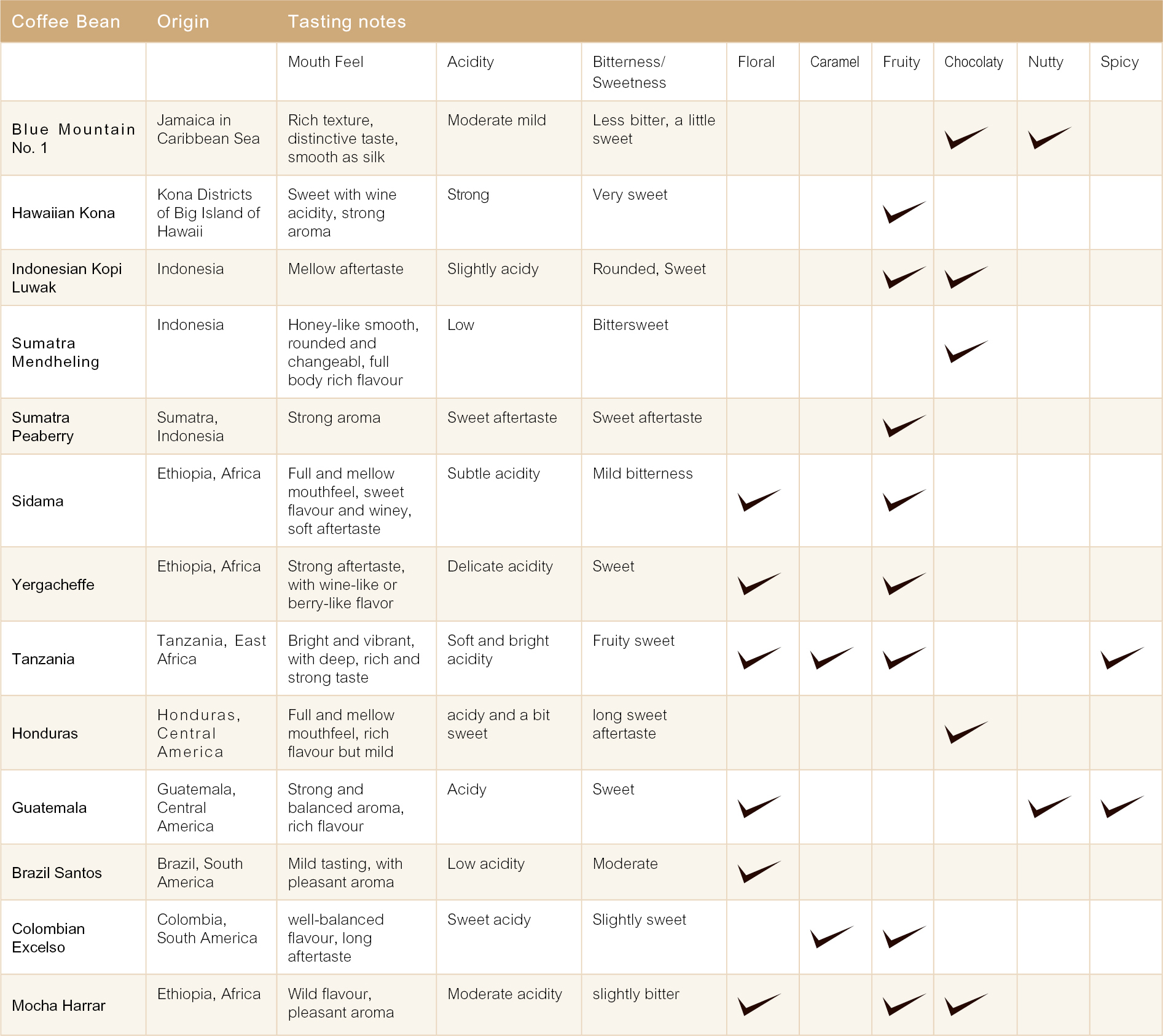1163x1036 pixels.
Task: Click Fruity checkmark for Sumatra Peaberry
Action: 904,426
